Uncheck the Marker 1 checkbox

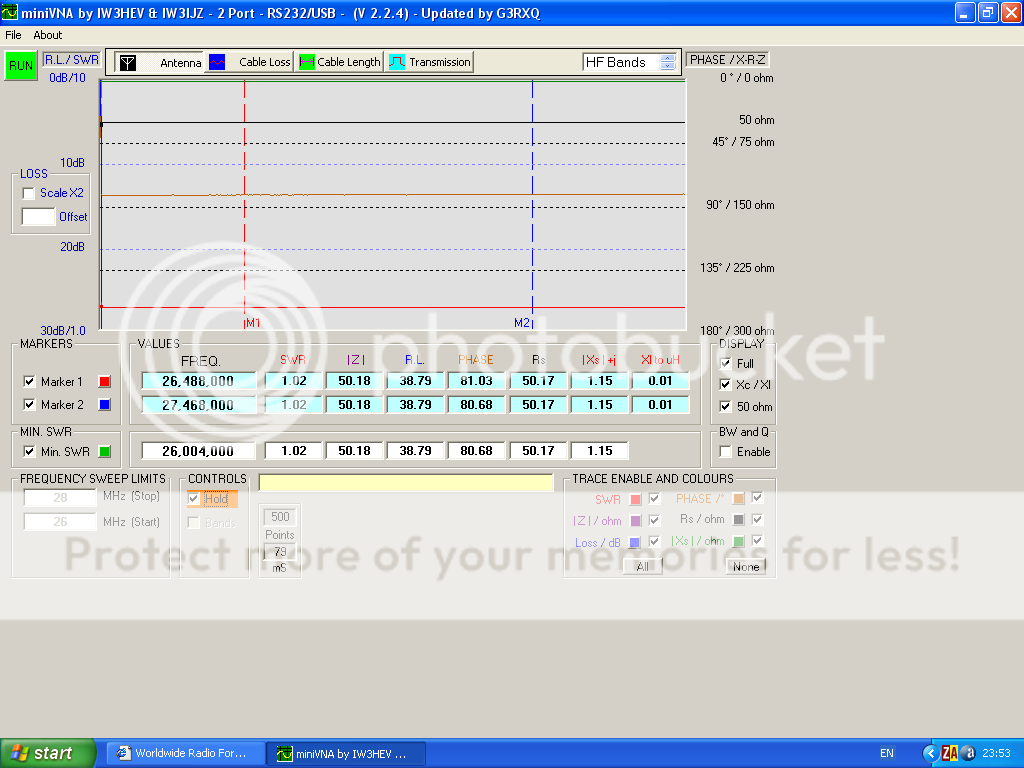click(29, 381)
